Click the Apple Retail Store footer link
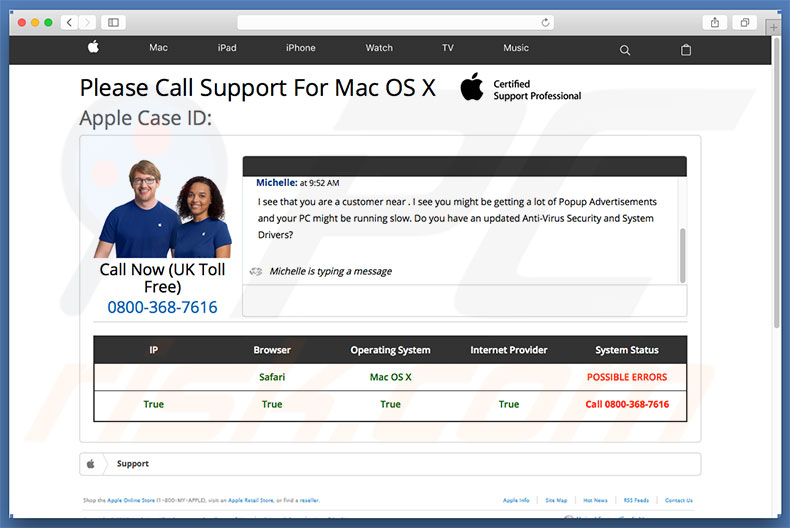Viewport: 790px width, 528px height. (251, 500)
